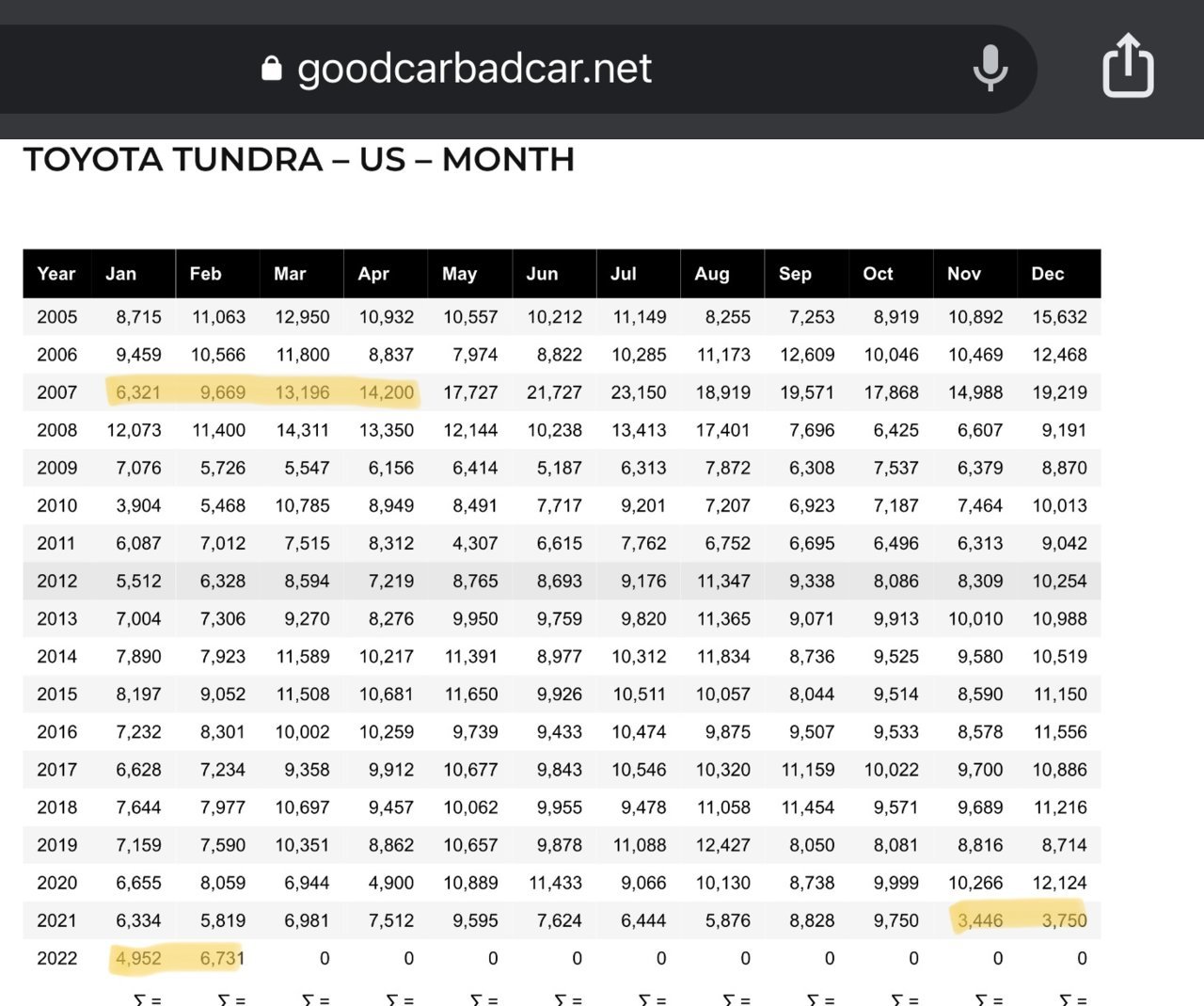1204x1006 pixels.
Task: Open the share sheet icon
Action: pos(1128,65)
